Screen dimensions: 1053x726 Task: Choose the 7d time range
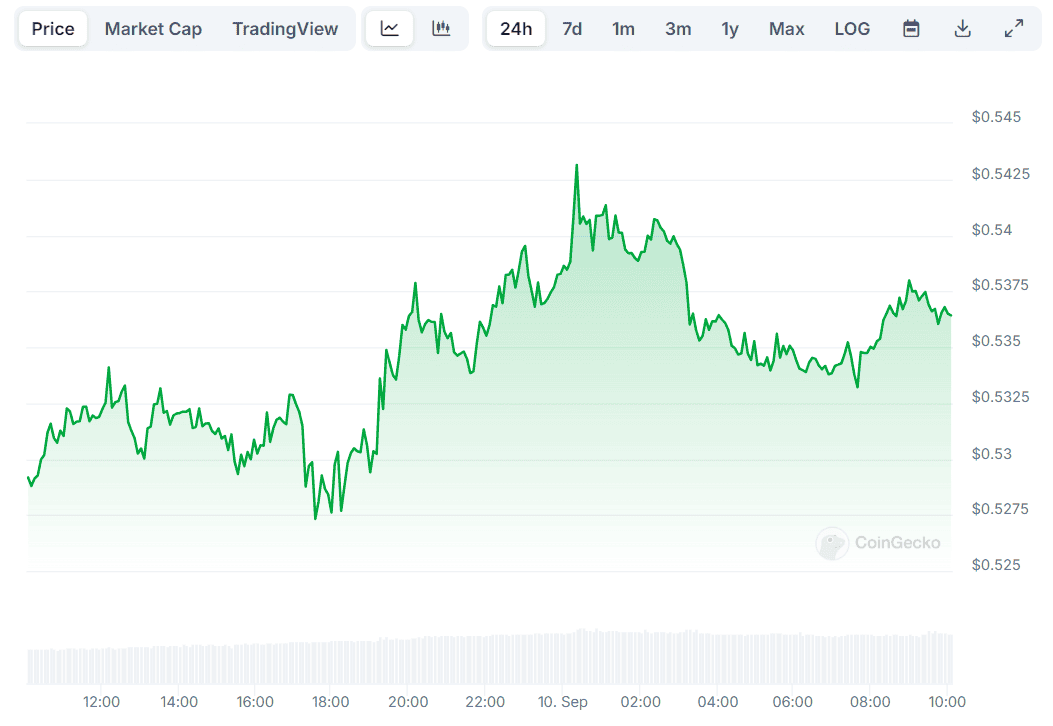572,29
